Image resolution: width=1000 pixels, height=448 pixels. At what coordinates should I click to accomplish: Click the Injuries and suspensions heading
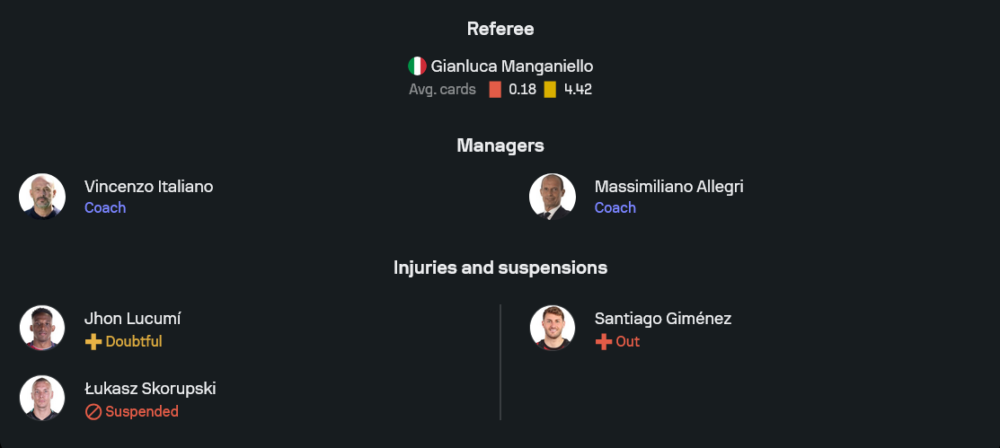point(500,267)
